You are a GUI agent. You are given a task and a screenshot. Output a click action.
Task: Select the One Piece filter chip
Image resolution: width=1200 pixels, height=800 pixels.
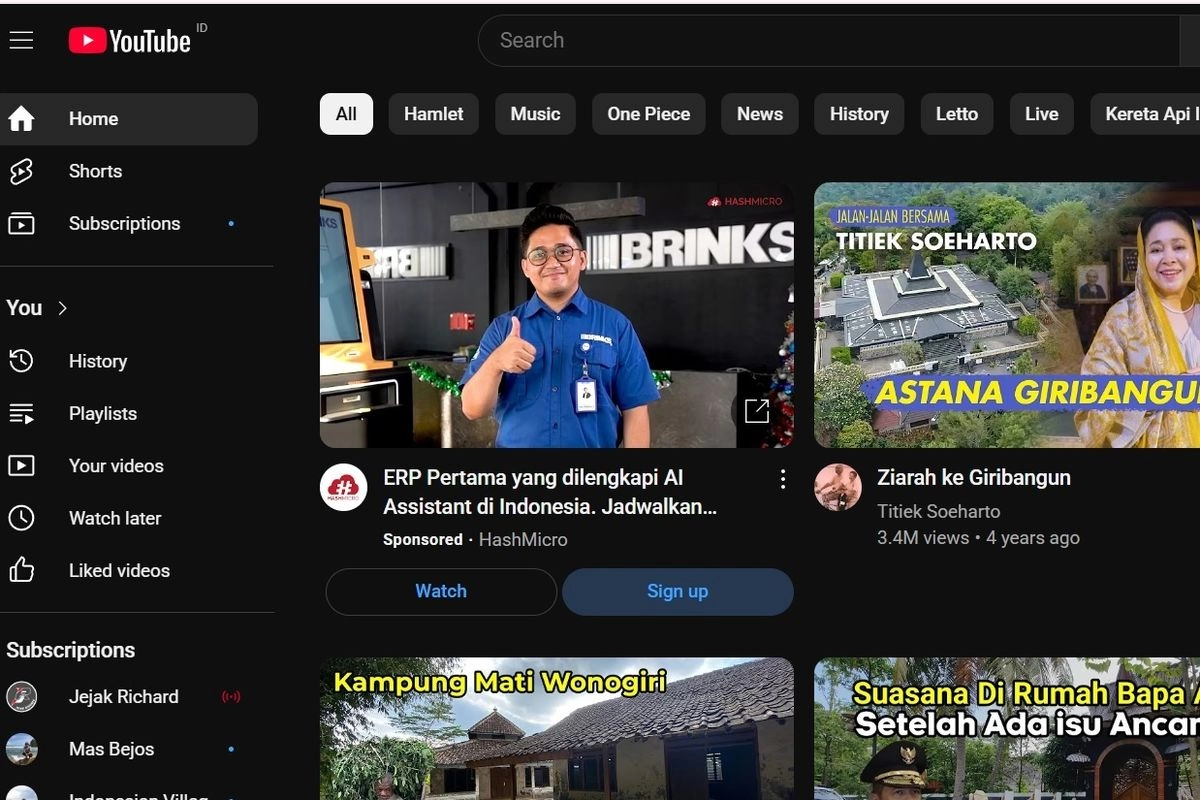click(x=648, y=114)
